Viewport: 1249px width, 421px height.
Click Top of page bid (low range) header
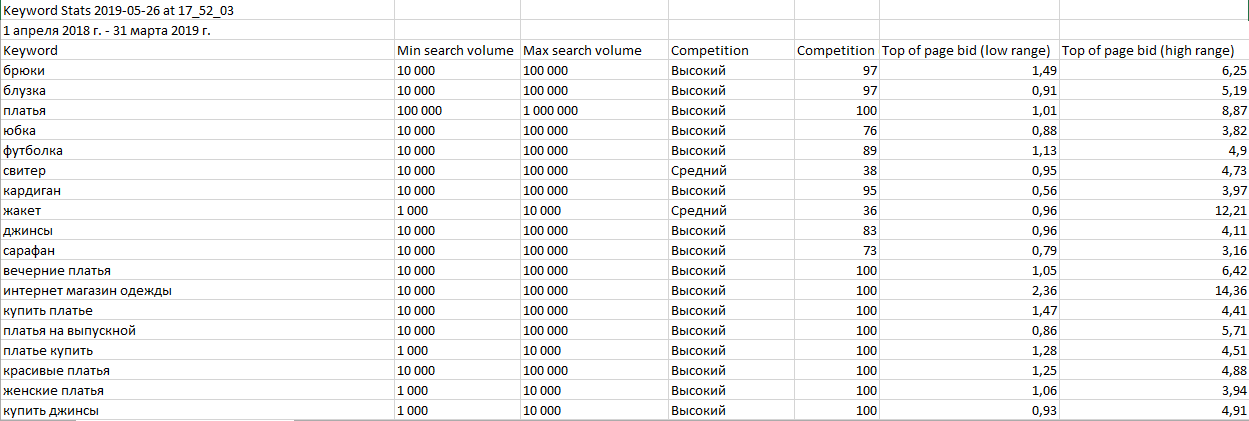(969, 50)
